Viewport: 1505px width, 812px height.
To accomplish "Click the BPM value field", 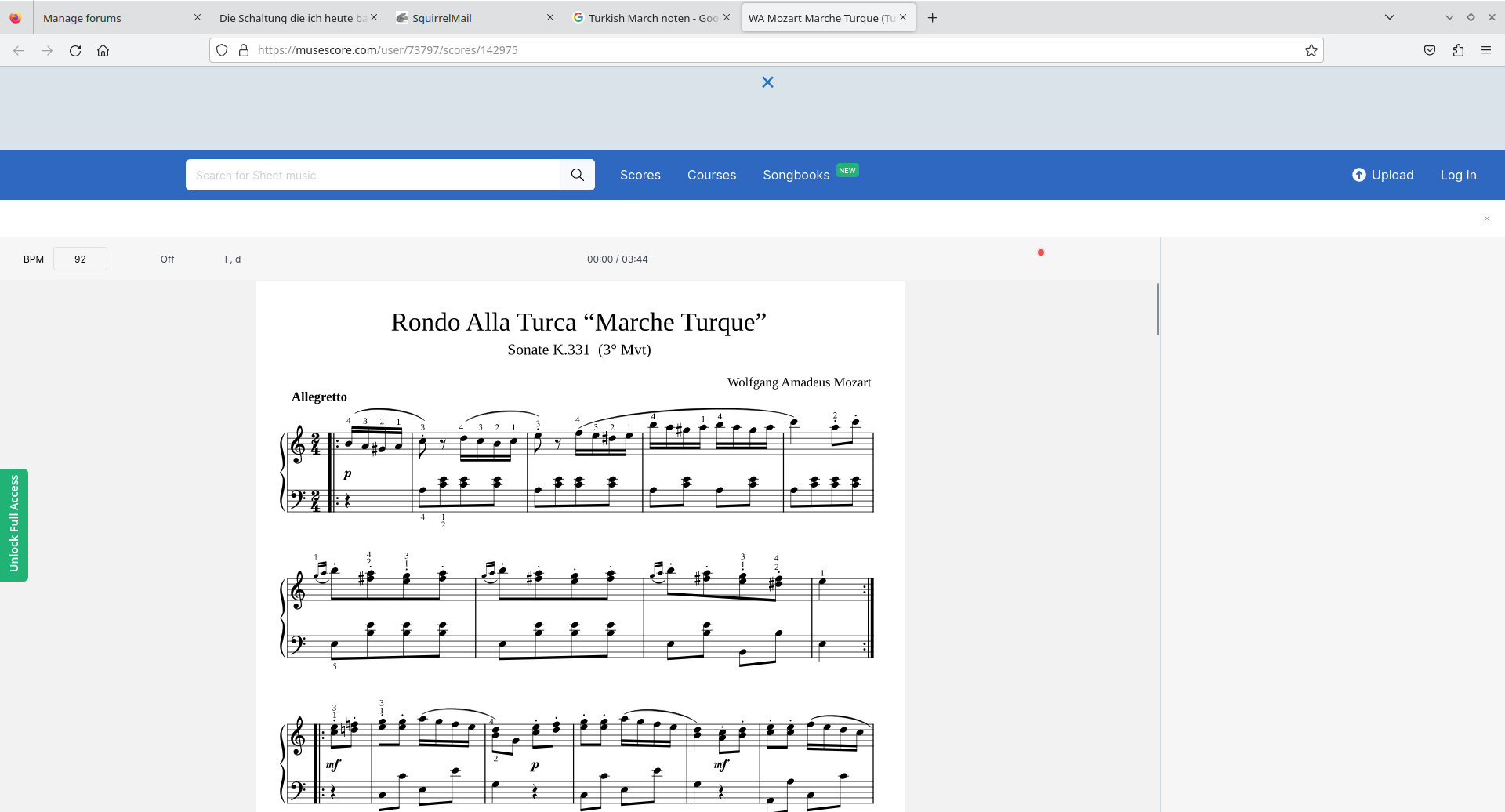I will coord(80,259).
